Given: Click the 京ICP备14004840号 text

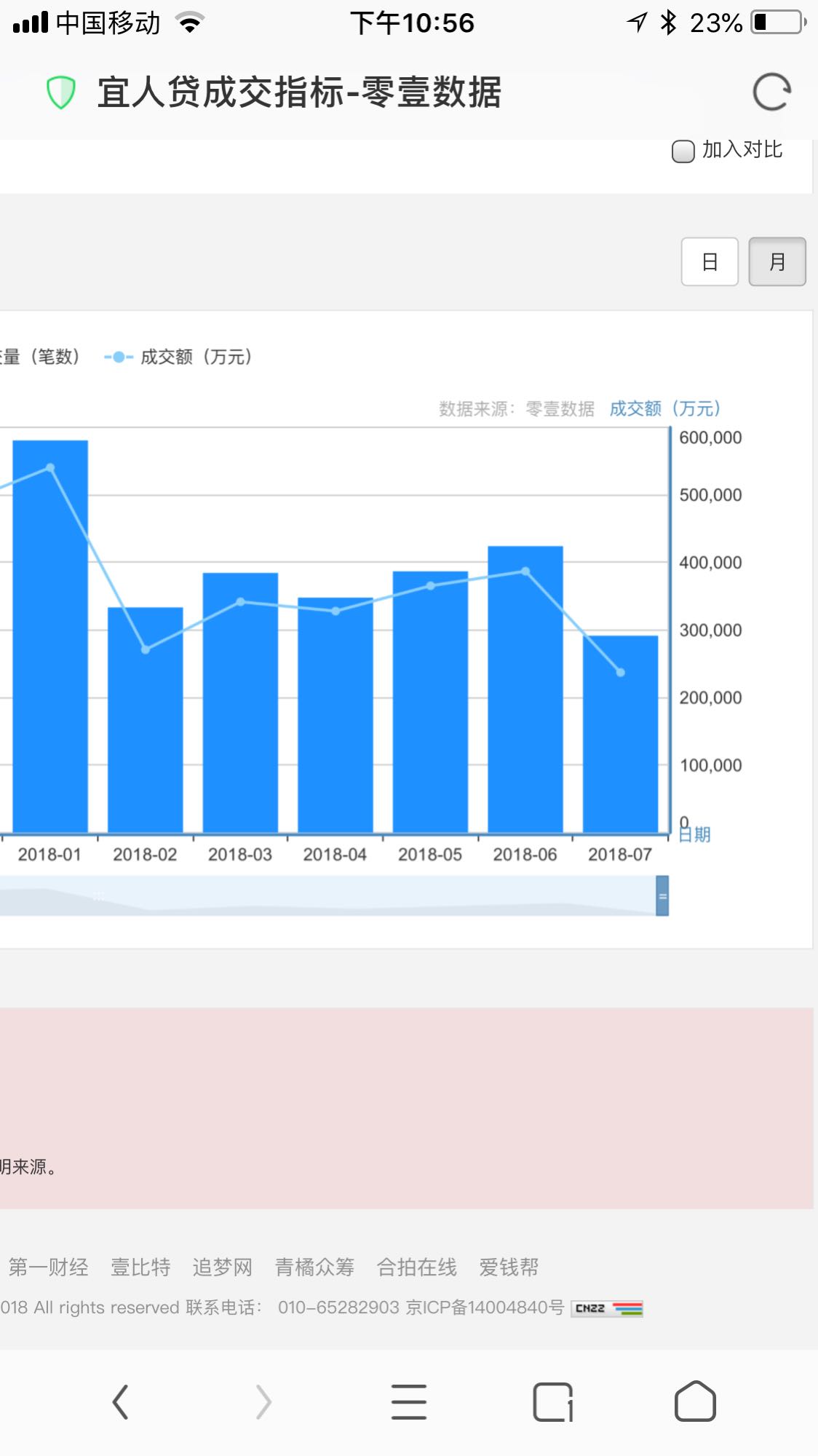Looking at the screenshot, I should pyautogui.click(x=485, y=1307).
